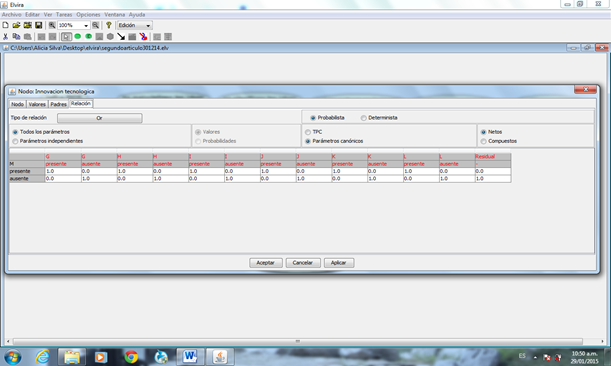
Task: Open a file with the folder icon
Action: pos(16,25)
